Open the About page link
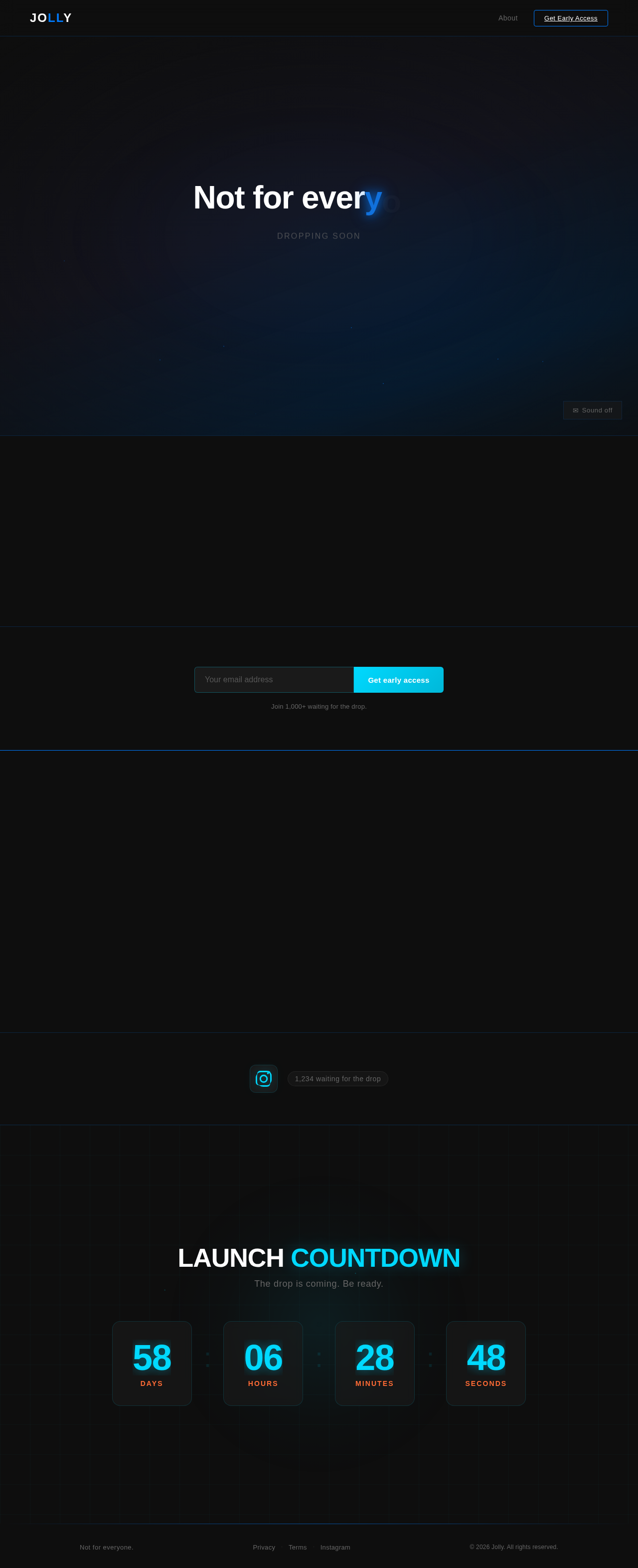Image resolution: width=638 pixels, height=1568 pixels. point(508,18)
